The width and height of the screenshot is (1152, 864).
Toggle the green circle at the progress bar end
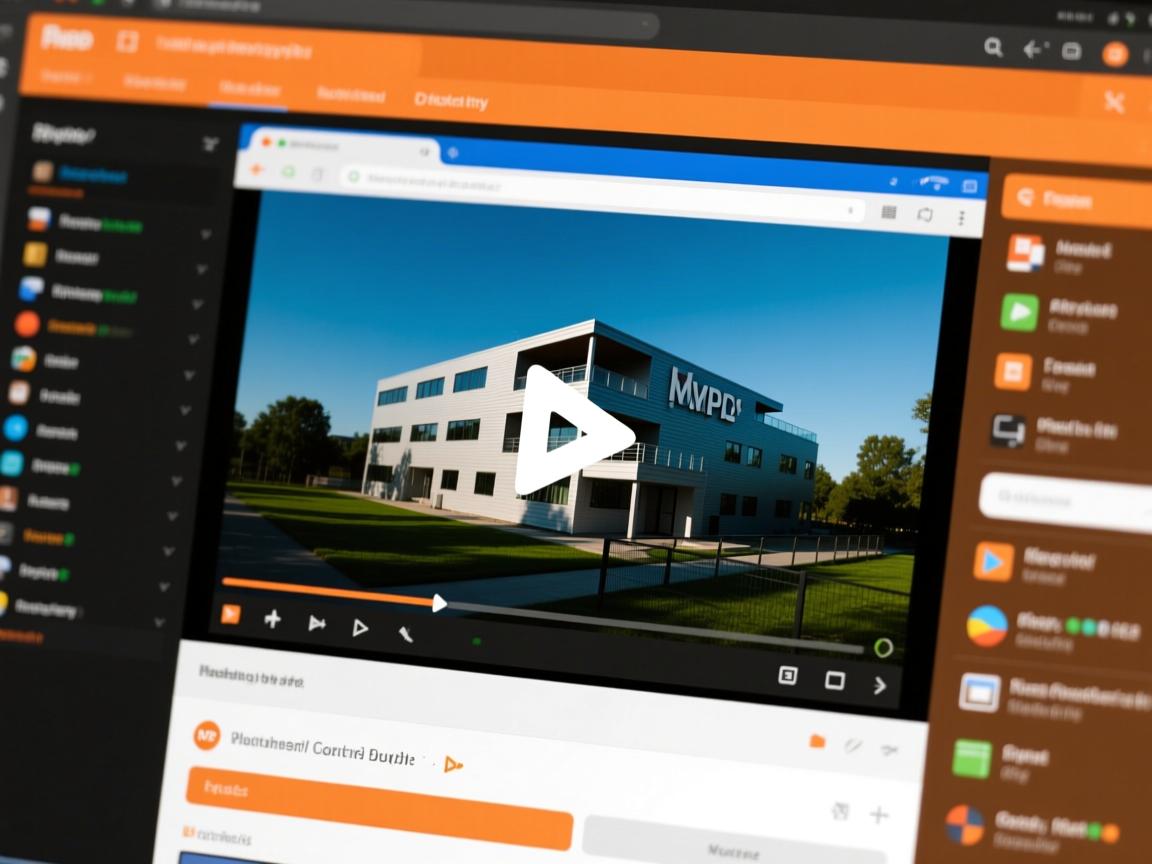point(882,648)
